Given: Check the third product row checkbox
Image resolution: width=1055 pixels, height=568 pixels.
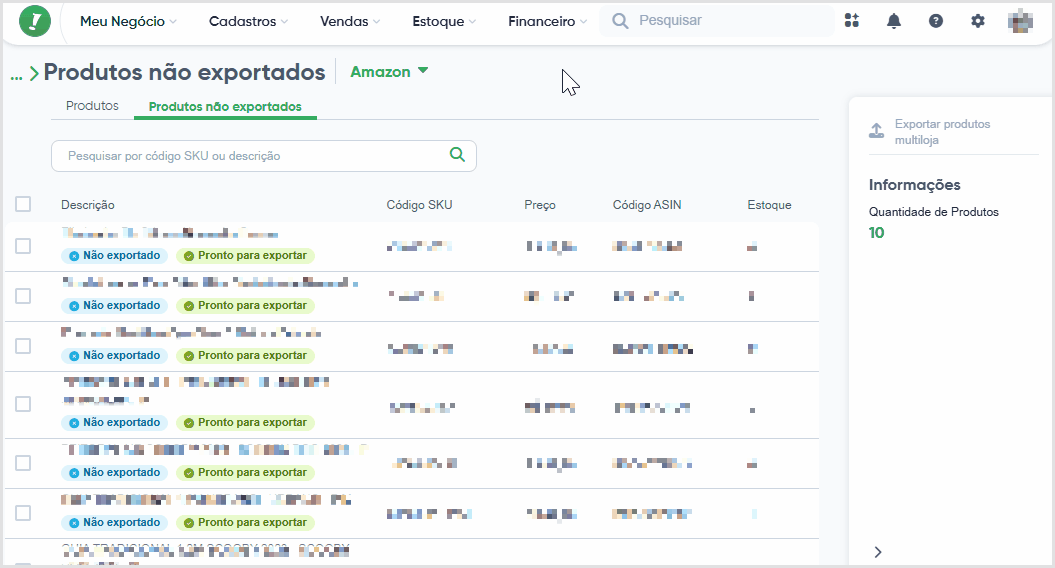Looking at the screenshot, I should coord(23,345).
